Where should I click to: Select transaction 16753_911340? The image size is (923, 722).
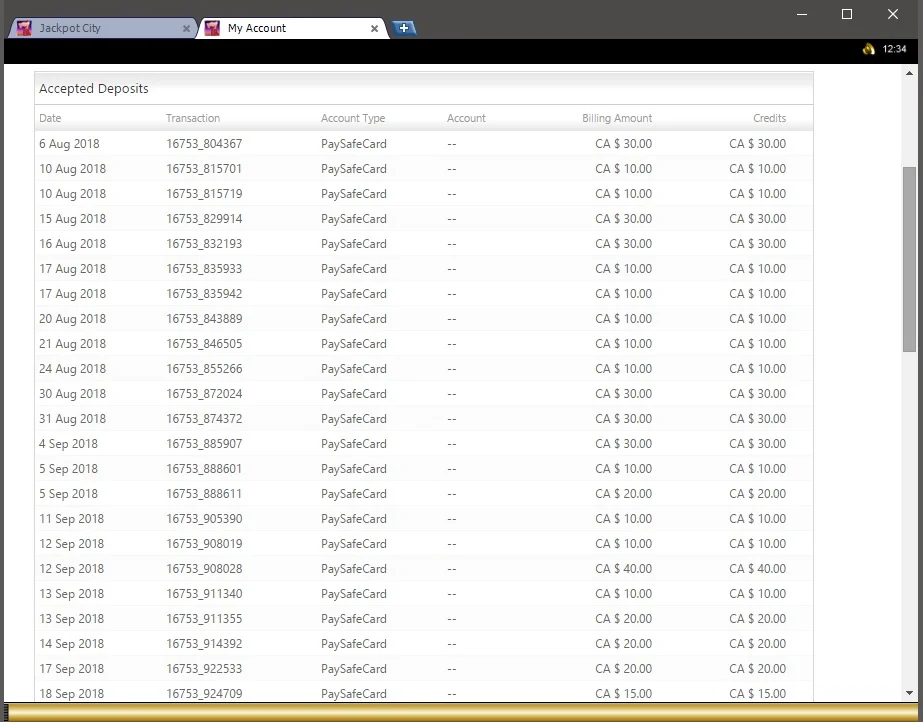click(204, 594)
